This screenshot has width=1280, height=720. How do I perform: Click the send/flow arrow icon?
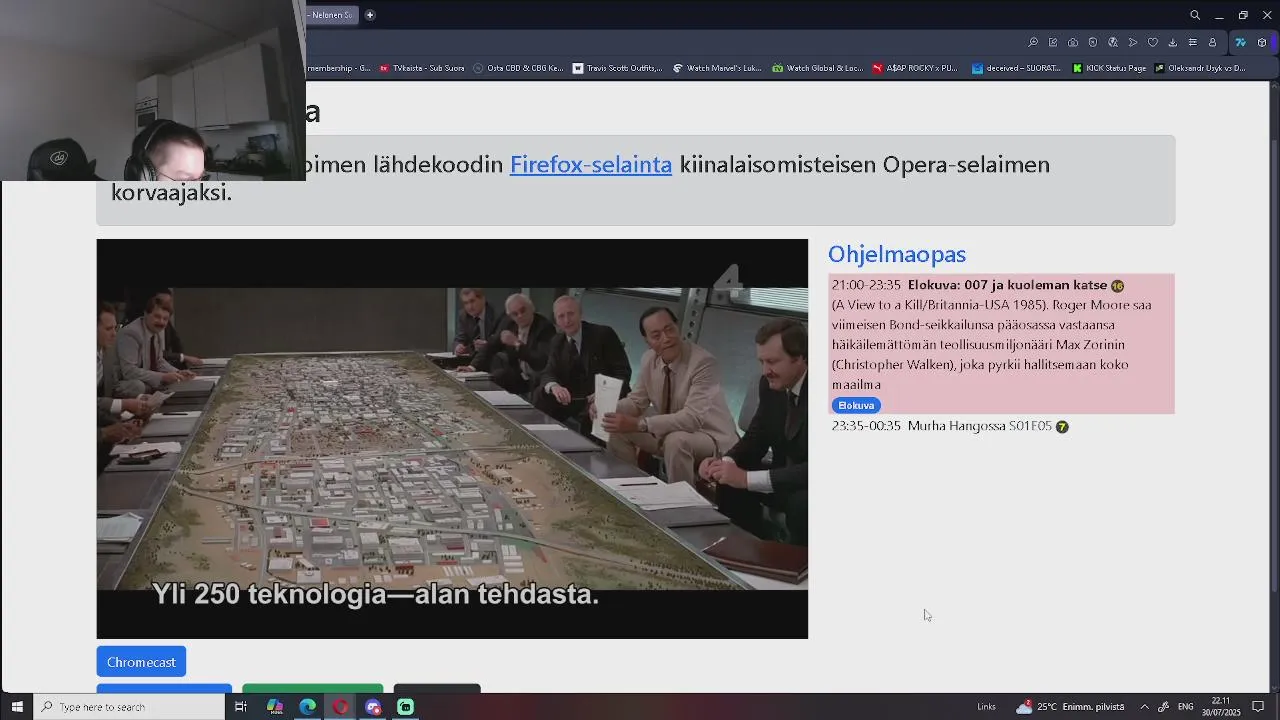click(1133, 42)
